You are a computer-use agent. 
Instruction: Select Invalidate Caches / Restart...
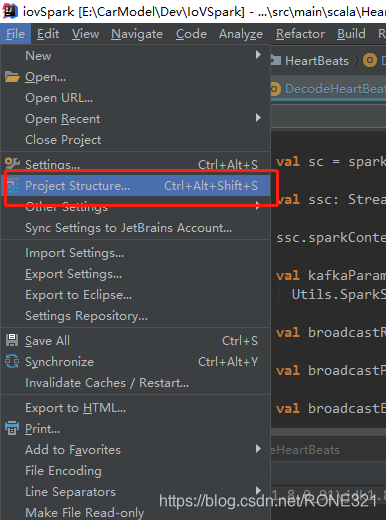pyautogui.click(x=135, y=383)
